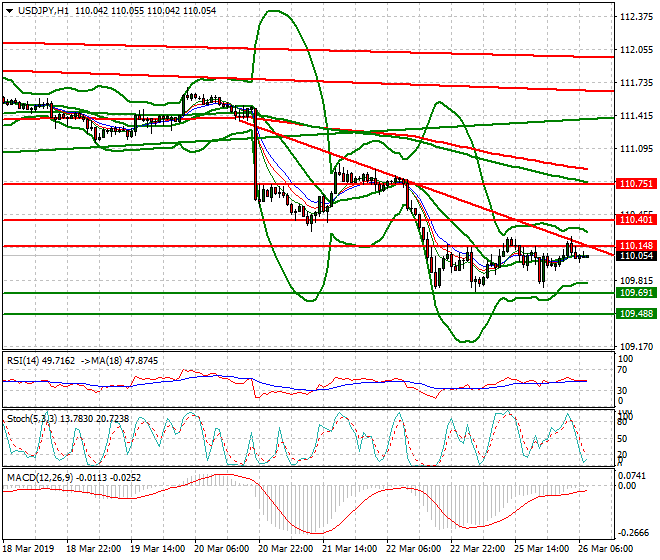Click the Stochastic scale level 50

pos(622,439)
